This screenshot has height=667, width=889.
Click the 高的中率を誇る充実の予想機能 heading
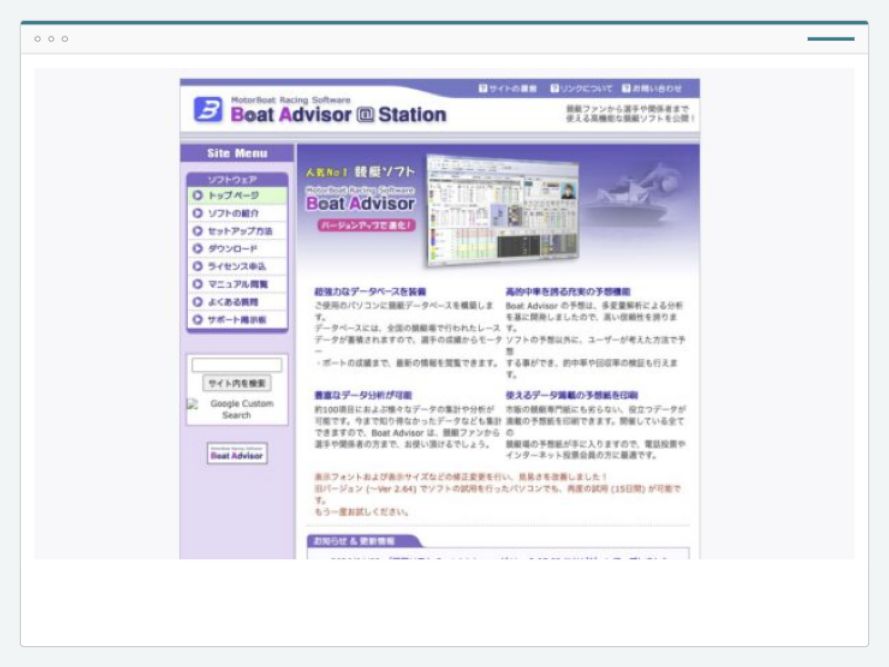[x=568, y=292]
